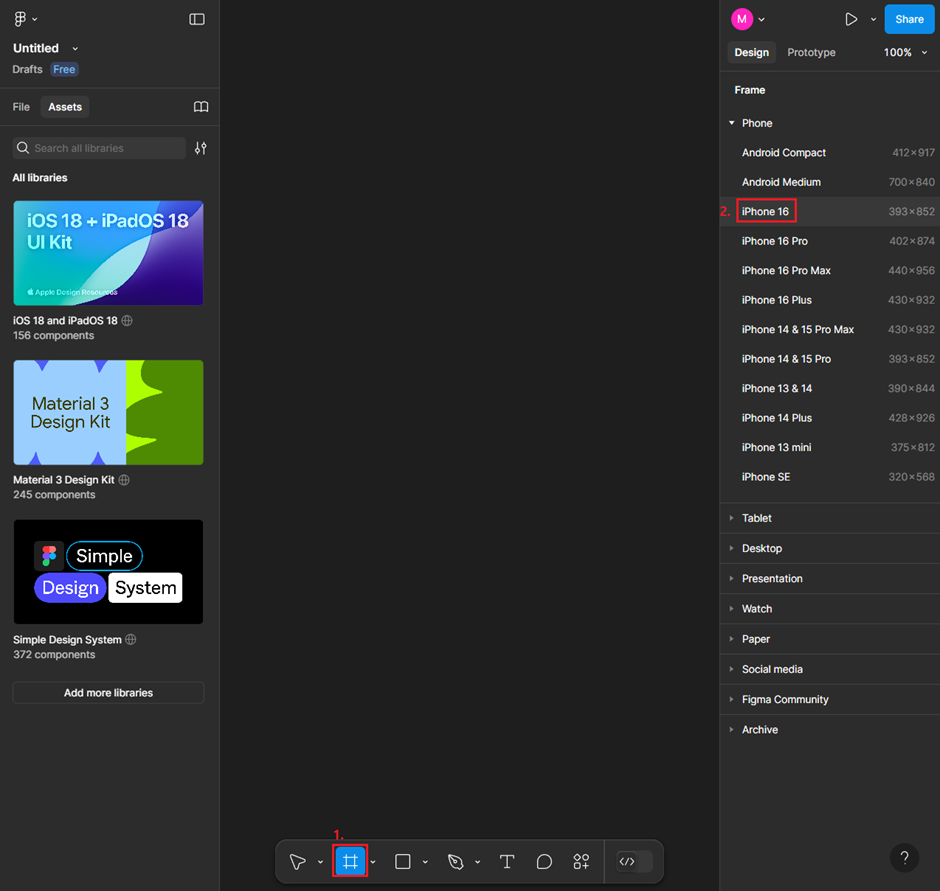940x891 pixels.
Task: Expand the Presentation presets section
Action: coord(731,579)
